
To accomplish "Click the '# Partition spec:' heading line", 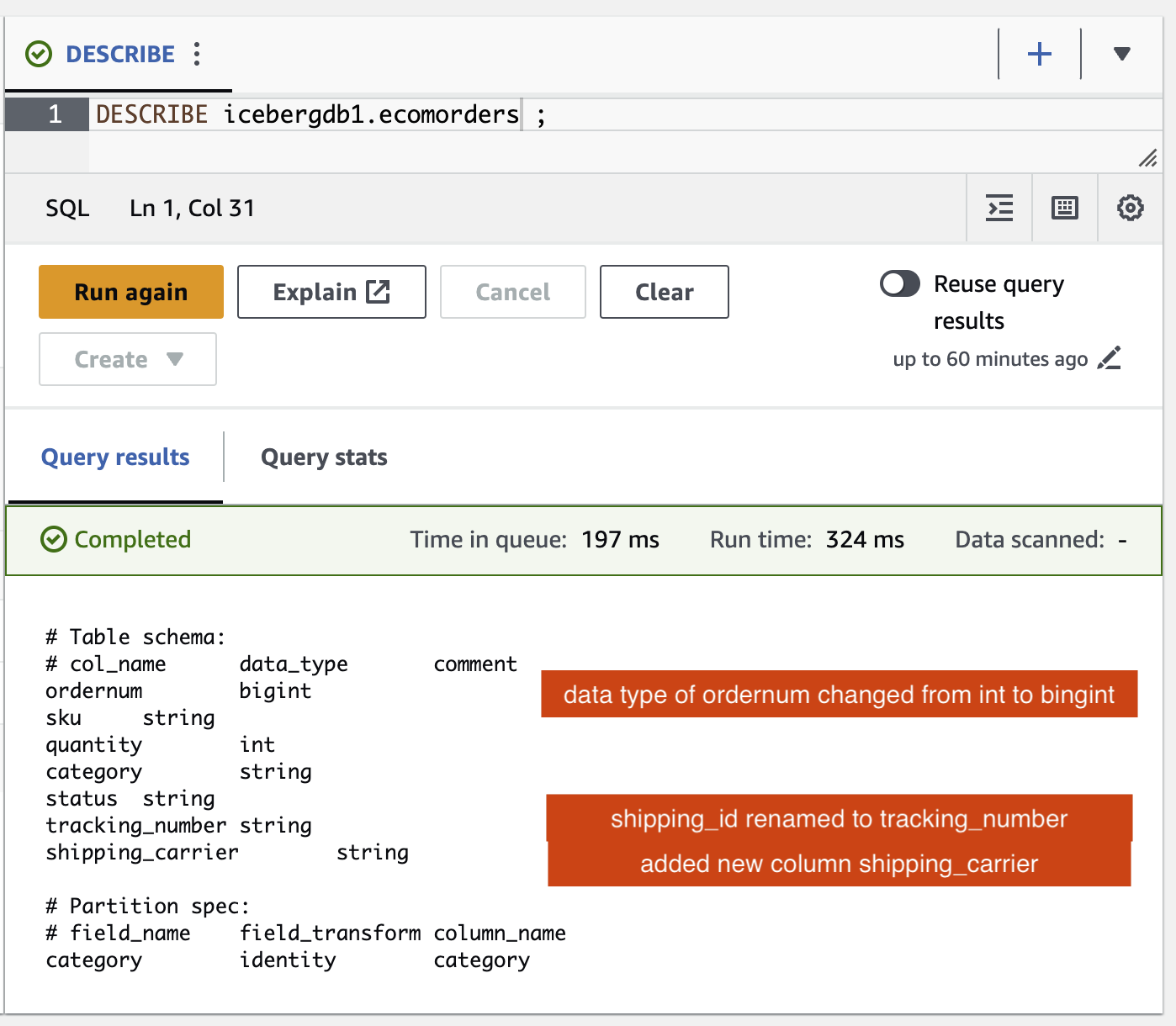I will pyautogui.click(x=148, y=907).
